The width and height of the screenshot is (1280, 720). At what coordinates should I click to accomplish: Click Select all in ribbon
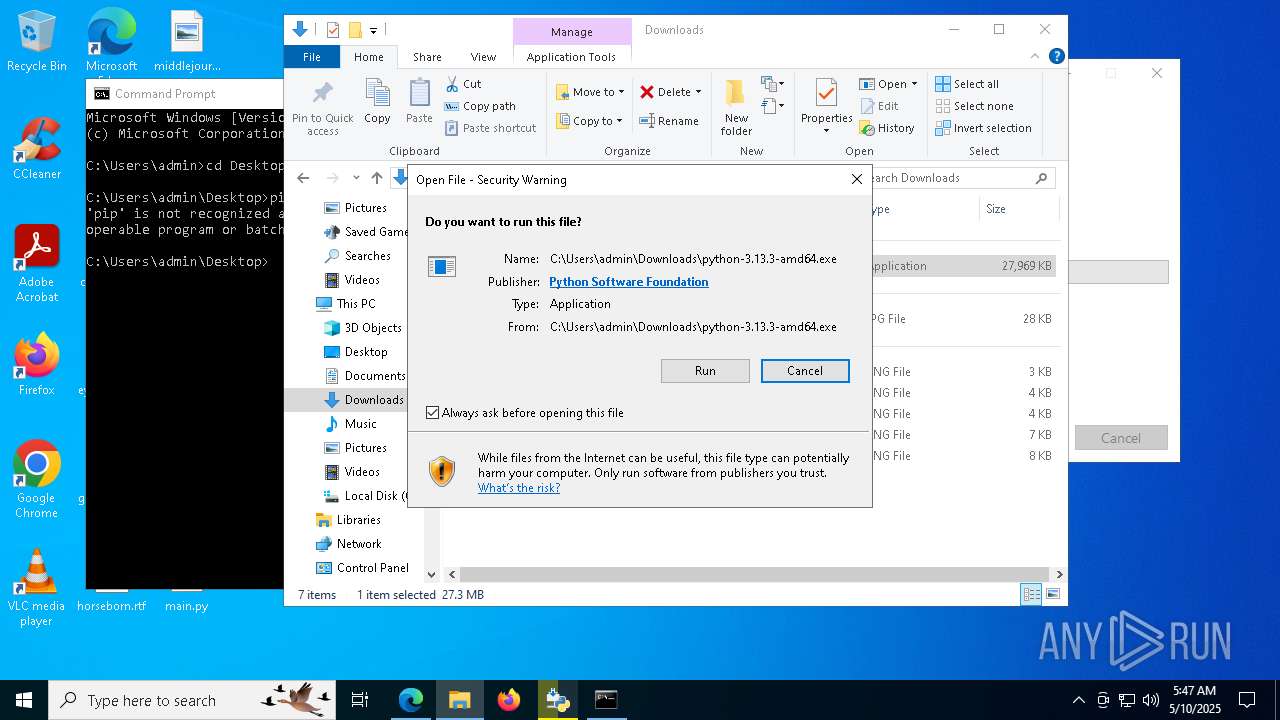click(x=967, y=84)
